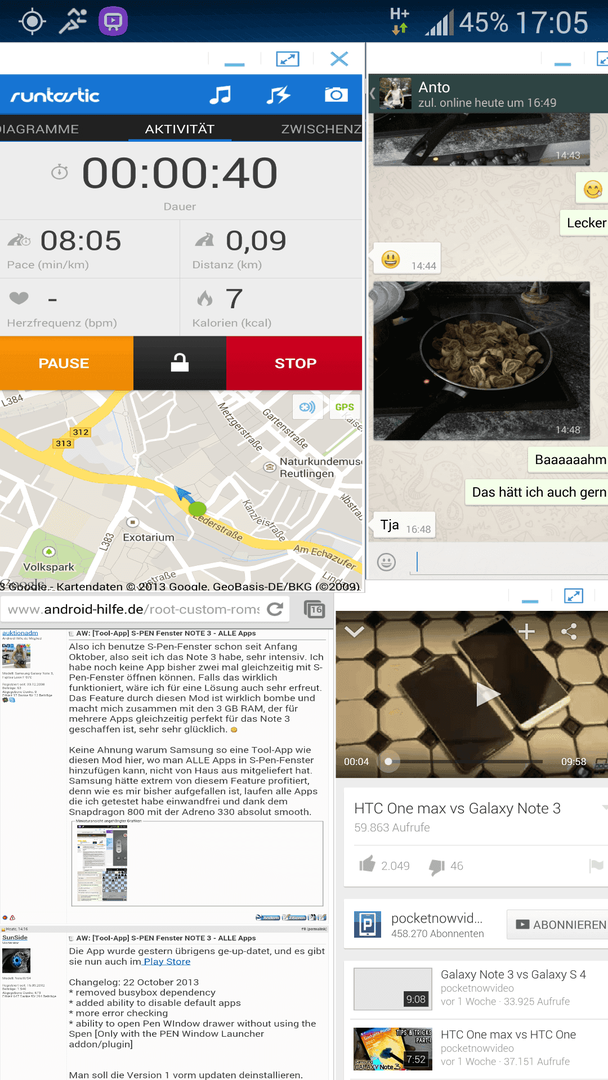The image size is (608, 1080).
Task: Open the Runtastic camera icon
Action: click(336, 94)
